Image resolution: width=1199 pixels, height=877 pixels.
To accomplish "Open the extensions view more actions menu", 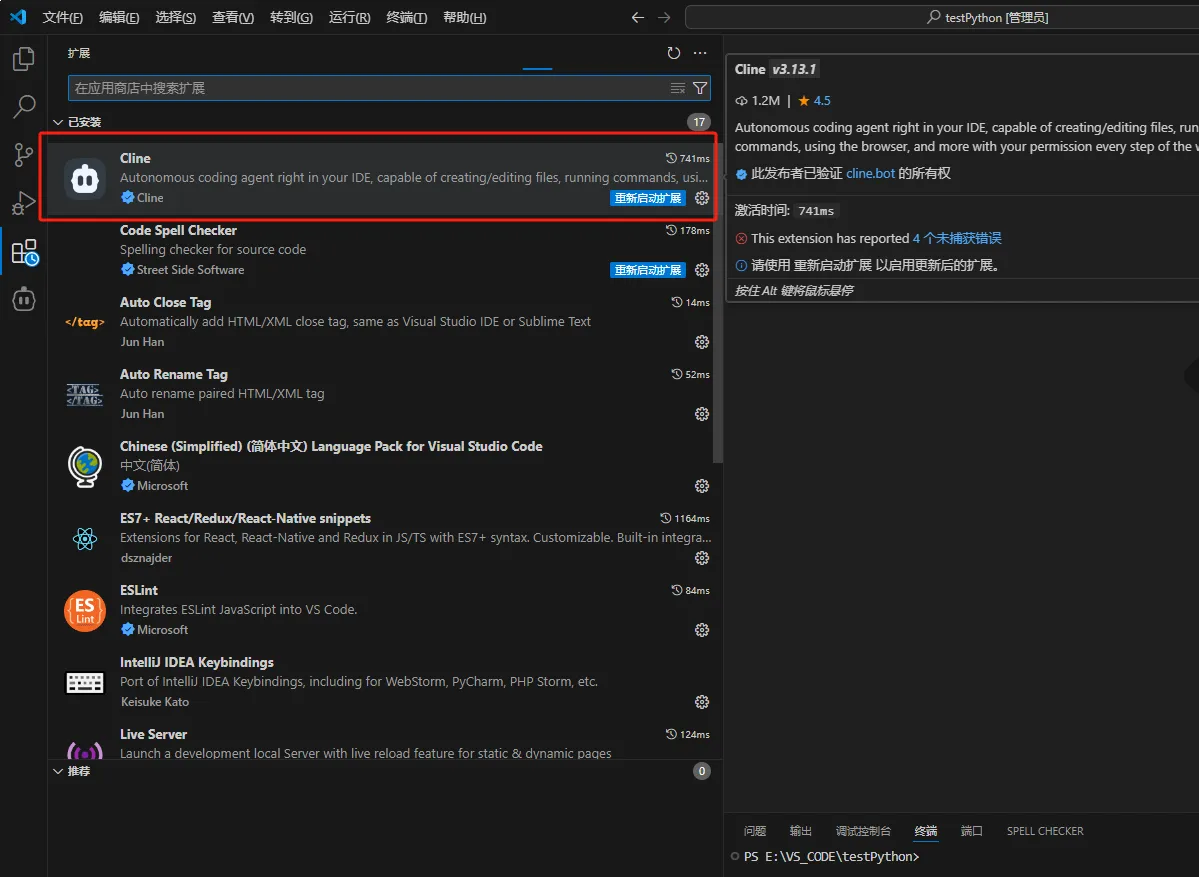I will pyautogui.click(x=700, y=53).
